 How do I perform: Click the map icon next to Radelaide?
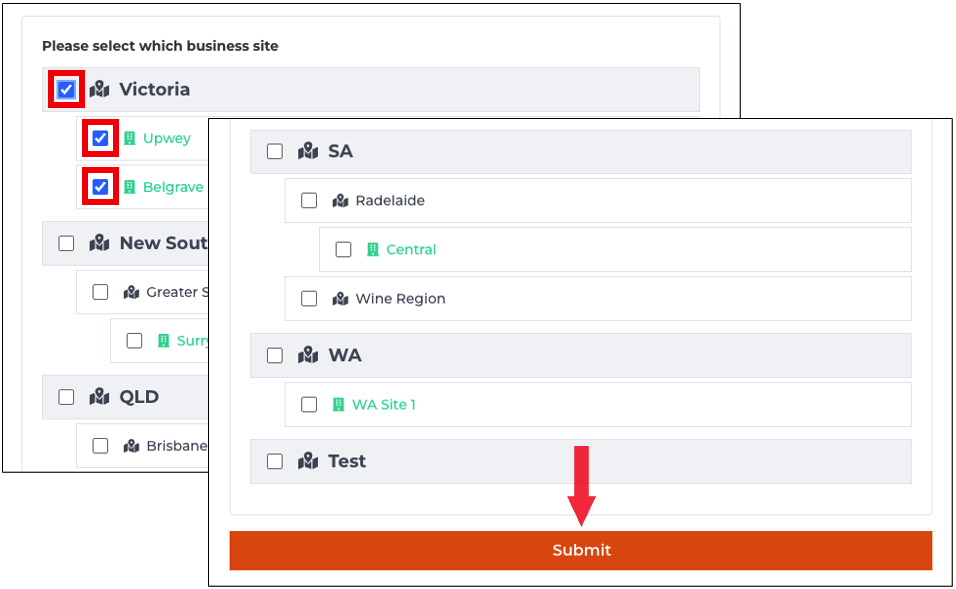tap(340, 201)
